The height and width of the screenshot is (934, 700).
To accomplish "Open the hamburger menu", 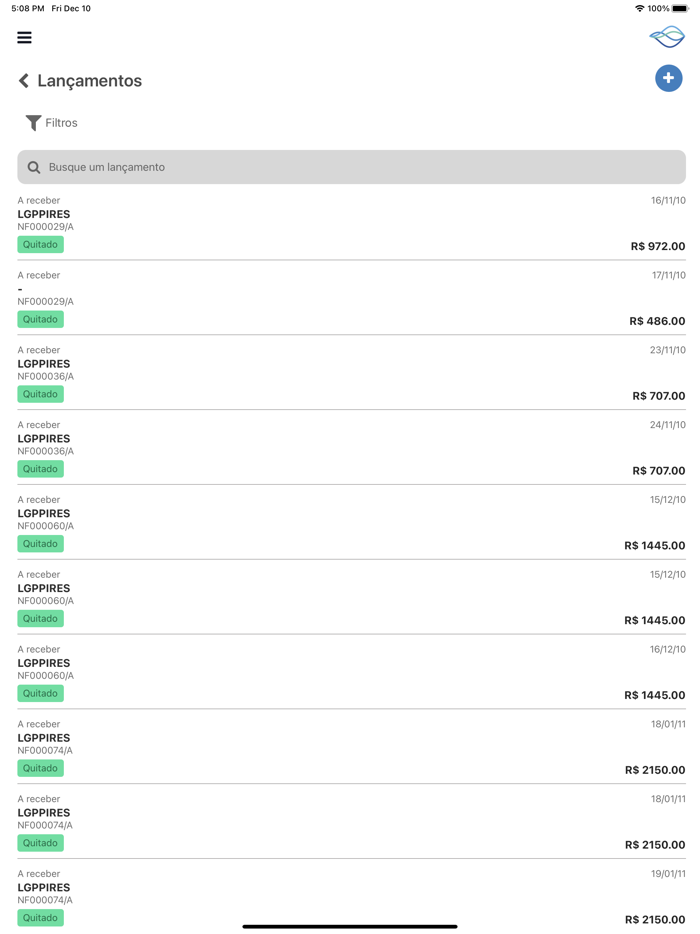I will tap(24, 38).
